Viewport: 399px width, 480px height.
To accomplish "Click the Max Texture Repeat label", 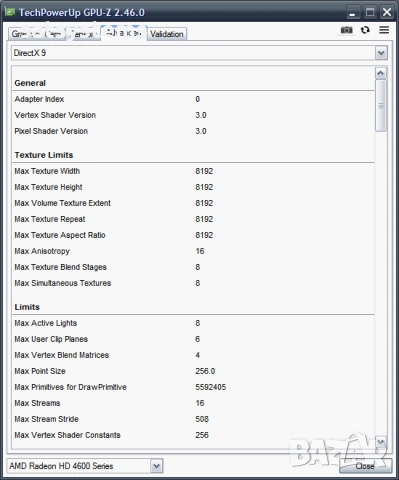I will [x=50, y=219].
